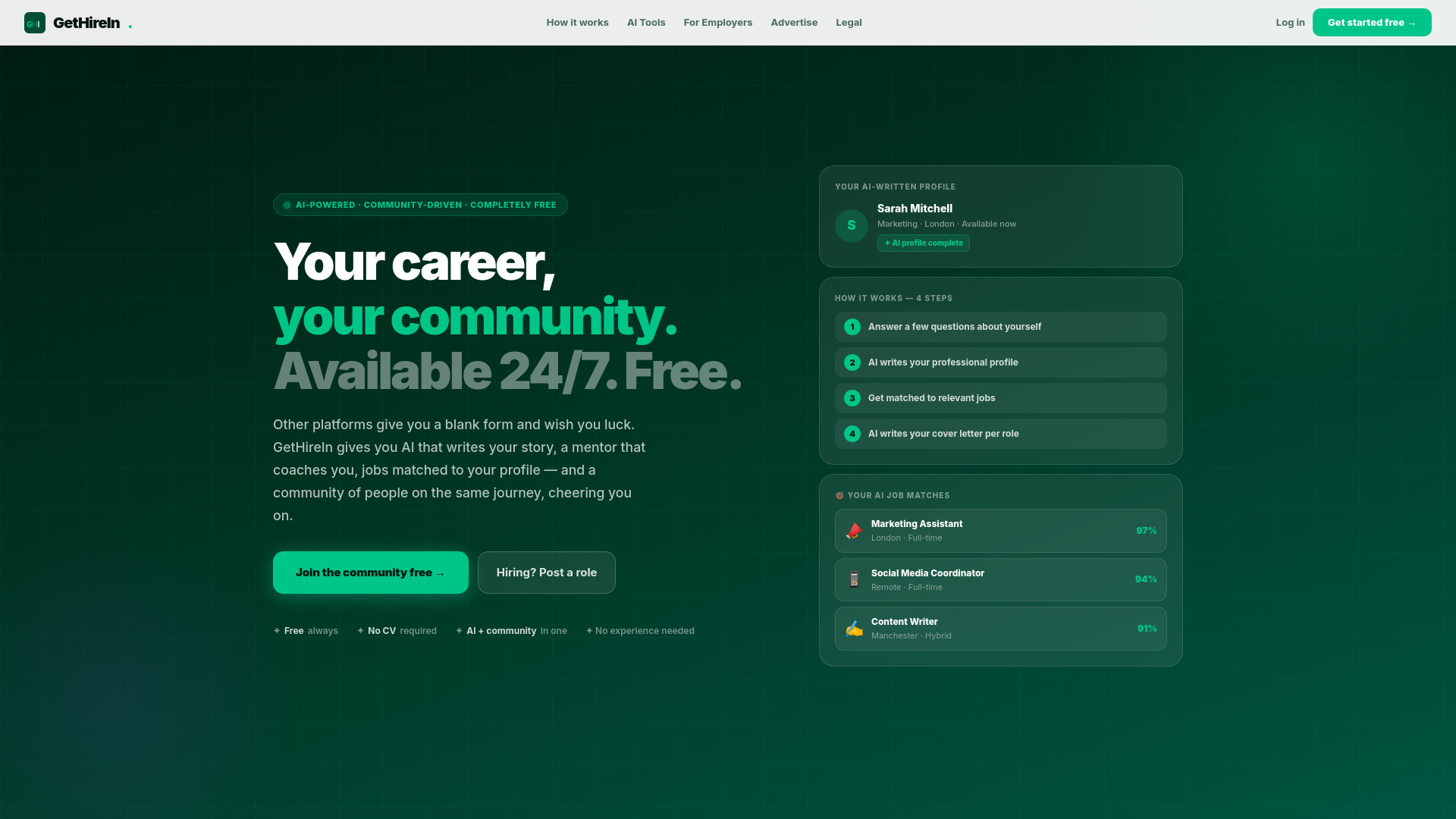Click the 'Manchester · Hybrid' location text

[x=911, y=636]
